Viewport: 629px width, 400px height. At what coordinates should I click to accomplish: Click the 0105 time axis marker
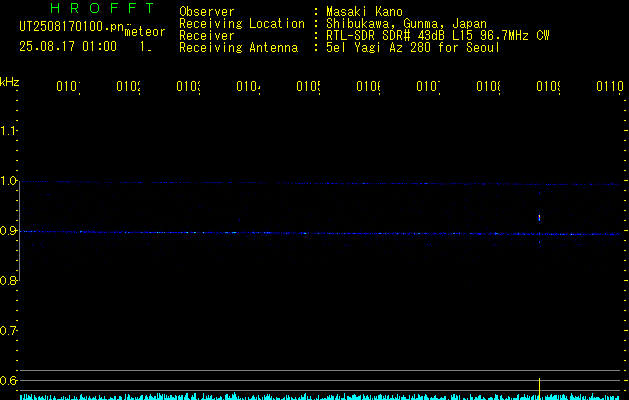pyautogui.click(x=308, y=86)
